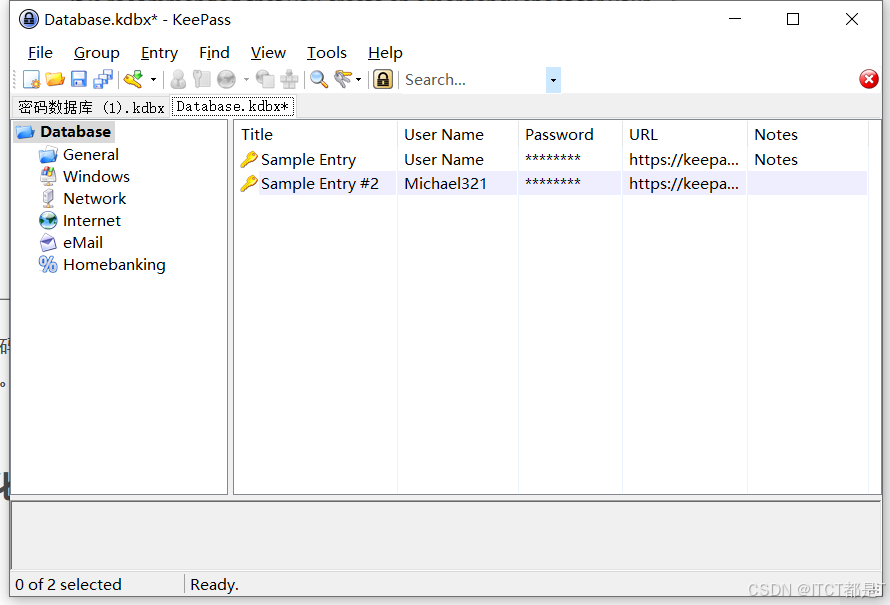Screen dimensions: 890x605
Task: Click the red X icon right of the toolbar
Action: 868,79
